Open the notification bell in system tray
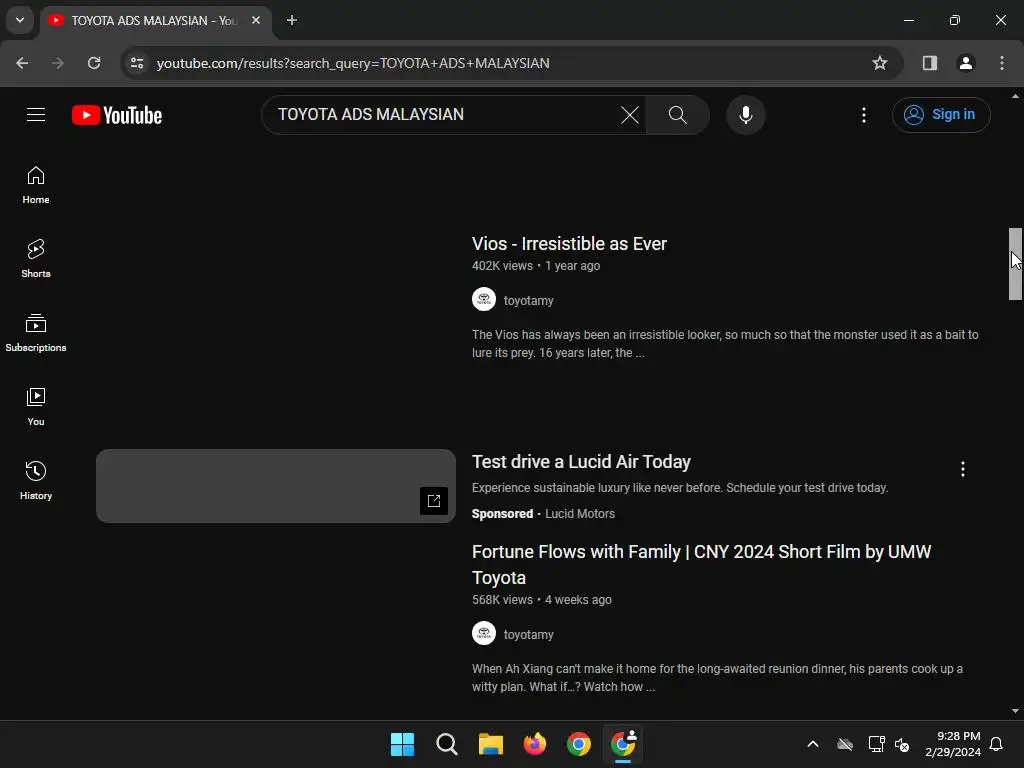Viewport: 1024px width, 768px height. (x=997, y=744)
